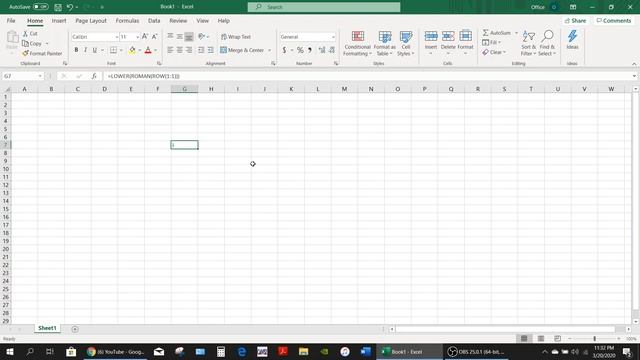
Task: Click the Insert cells icon
Action: coord(431,36)
